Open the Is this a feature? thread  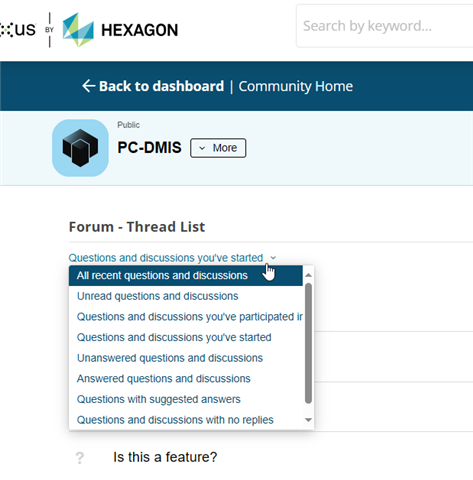click(165, 457)
